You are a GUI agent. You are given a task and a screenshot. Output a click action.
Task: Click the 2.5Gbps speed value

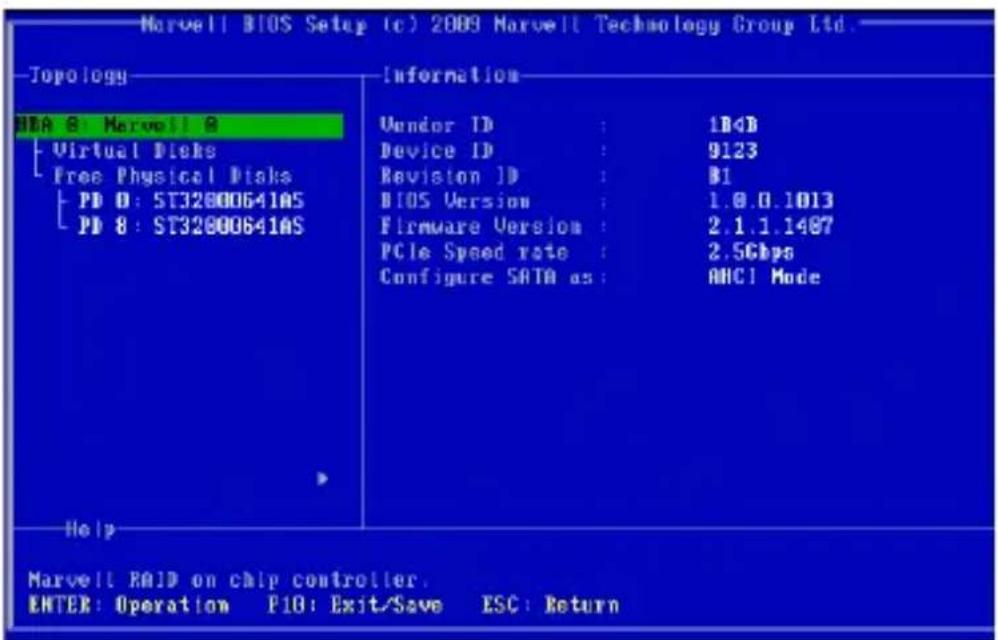[x=751, y=252]
